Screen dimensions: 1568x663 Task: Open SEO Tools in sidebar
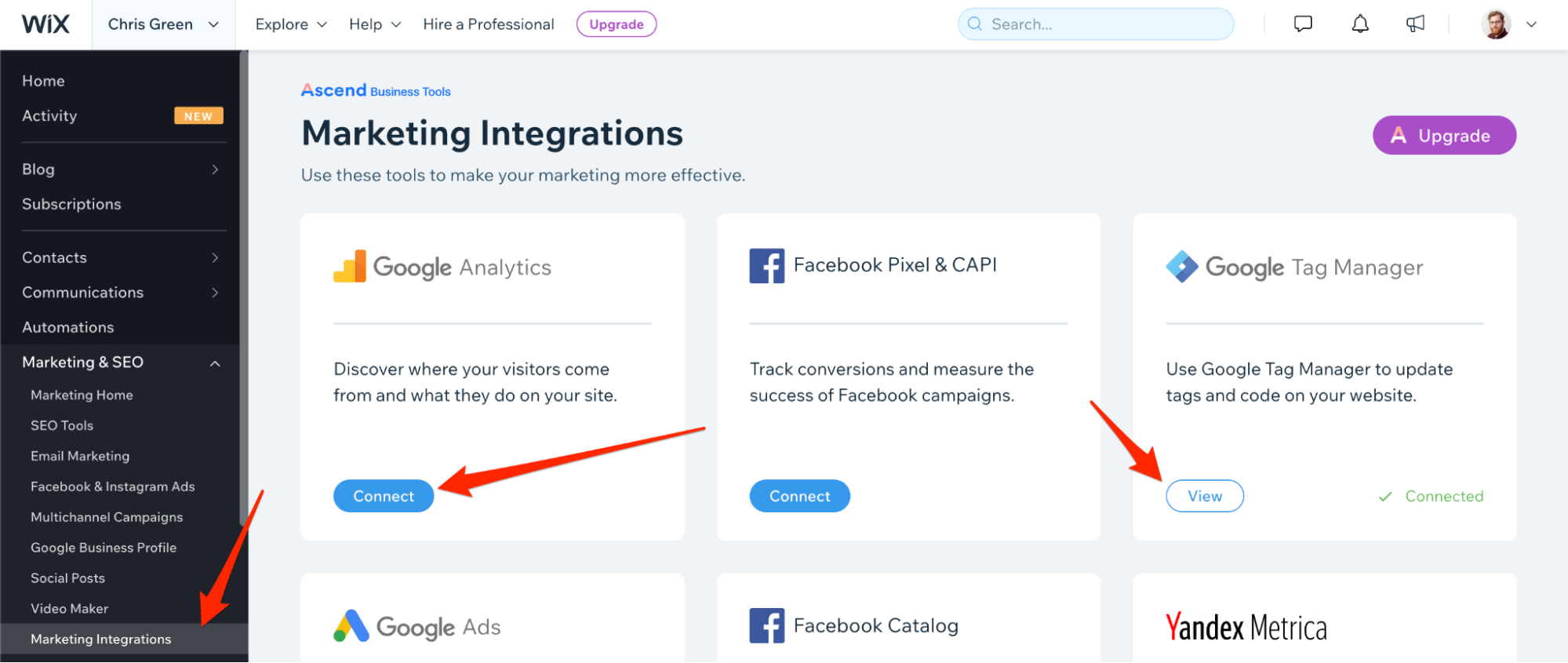(x=62, y=425)
